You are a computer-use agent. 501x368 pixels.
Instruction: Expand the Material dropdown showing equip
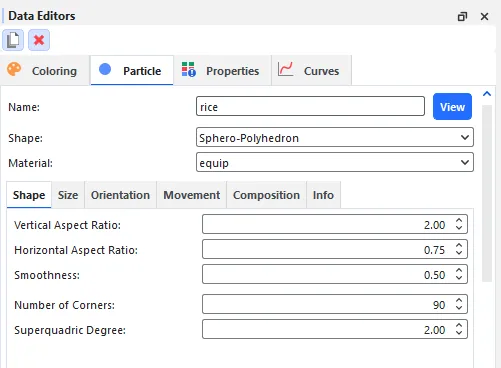pyautogui.click(x=335, y=163)
